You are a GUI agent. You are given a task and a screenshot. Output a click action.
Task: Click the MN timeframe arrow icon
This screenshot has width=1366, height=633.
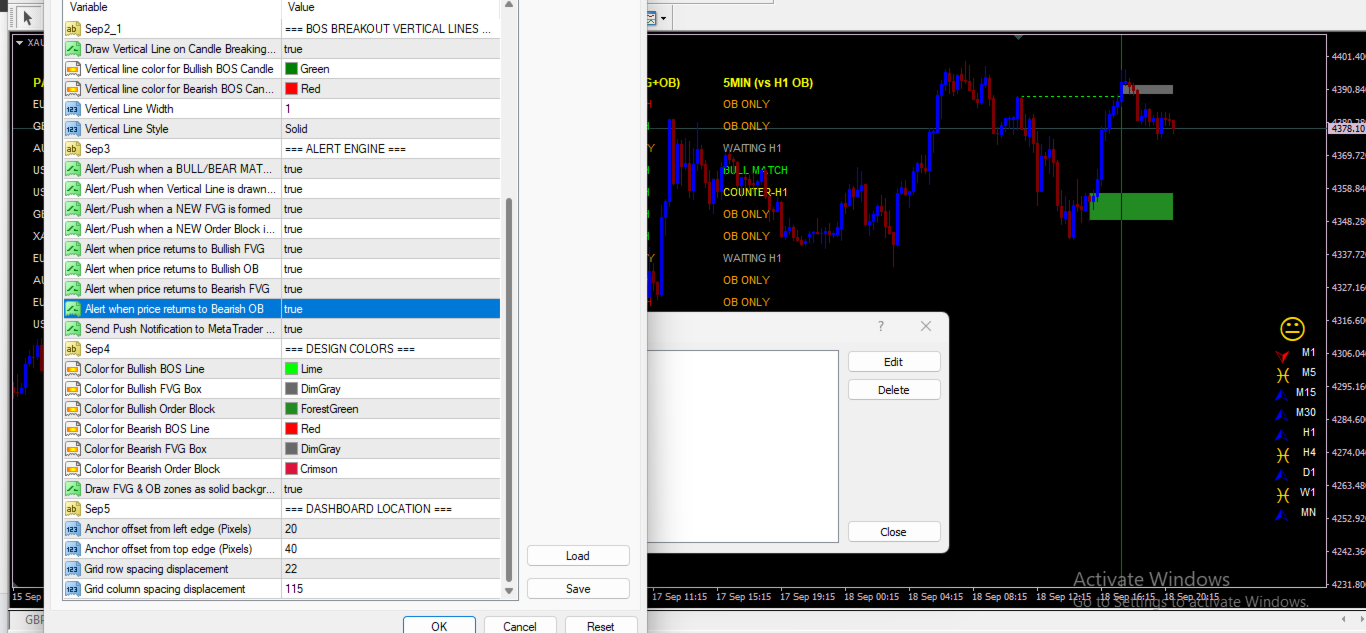click(x=1282, y=514)
